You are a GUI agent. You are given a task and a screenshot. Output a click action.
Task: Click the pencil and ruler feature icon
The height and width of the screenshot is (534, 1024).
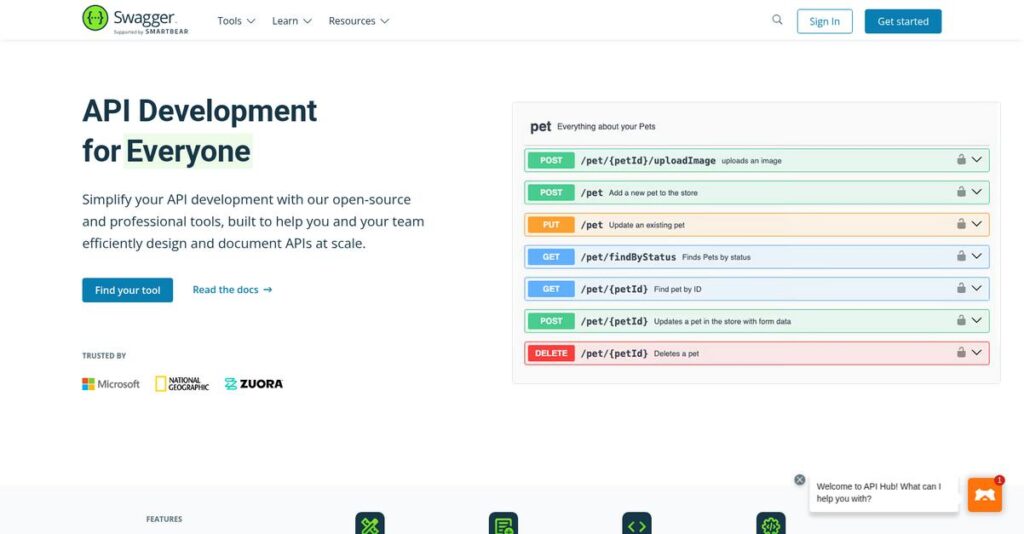pos(370,524)
